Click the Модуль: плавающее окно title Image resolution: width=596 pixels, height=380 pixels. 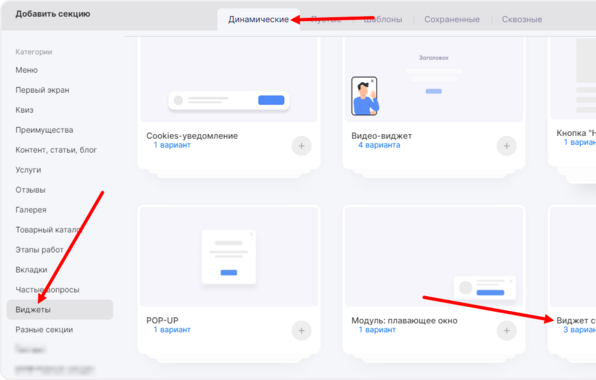(404, 320)
